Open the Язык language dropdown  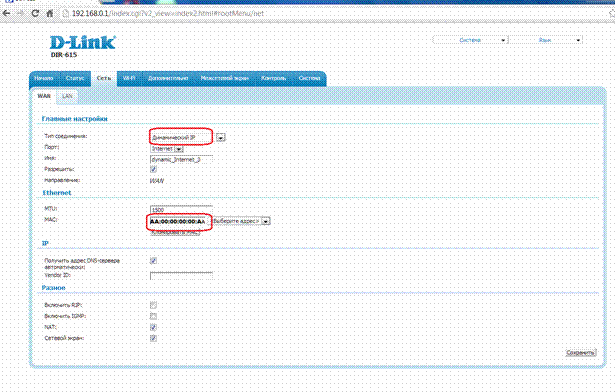click(546, 40)
